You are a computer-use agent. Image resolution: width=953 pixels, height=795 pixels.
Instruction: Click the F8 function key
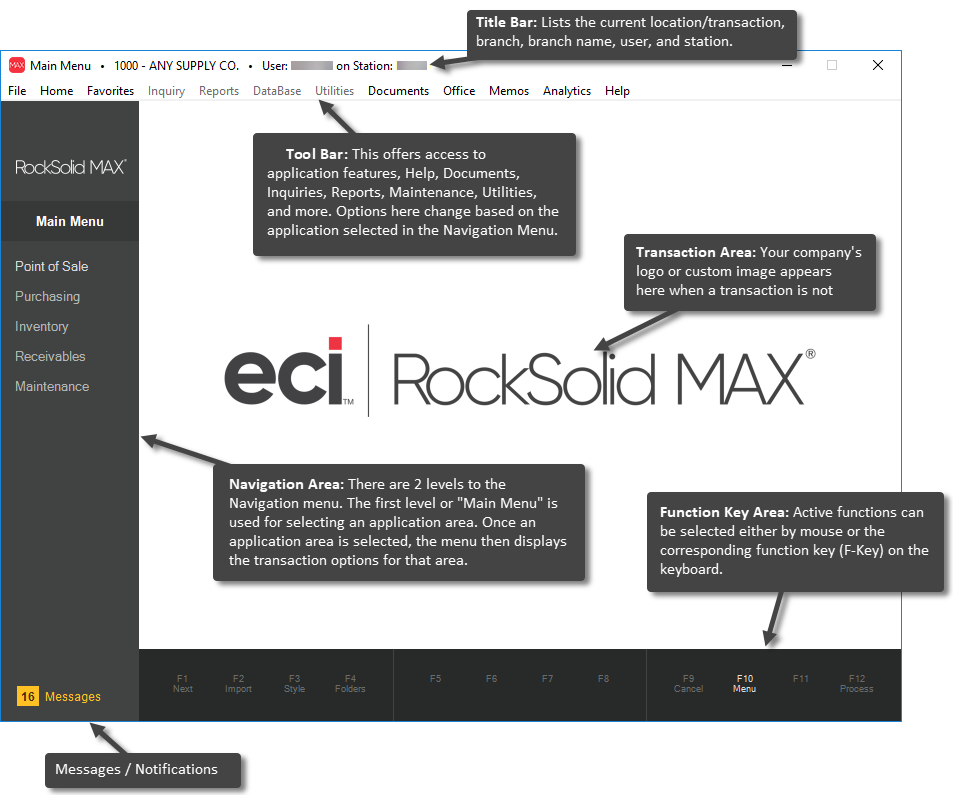pyautogui.click(x=603, y=679)
